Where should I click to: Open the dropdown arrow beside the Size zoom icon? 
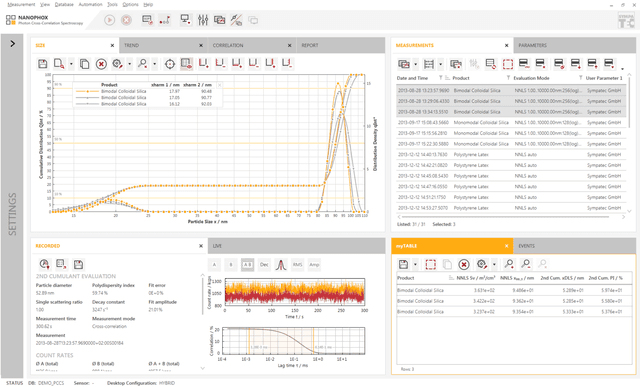click(154, 64)
